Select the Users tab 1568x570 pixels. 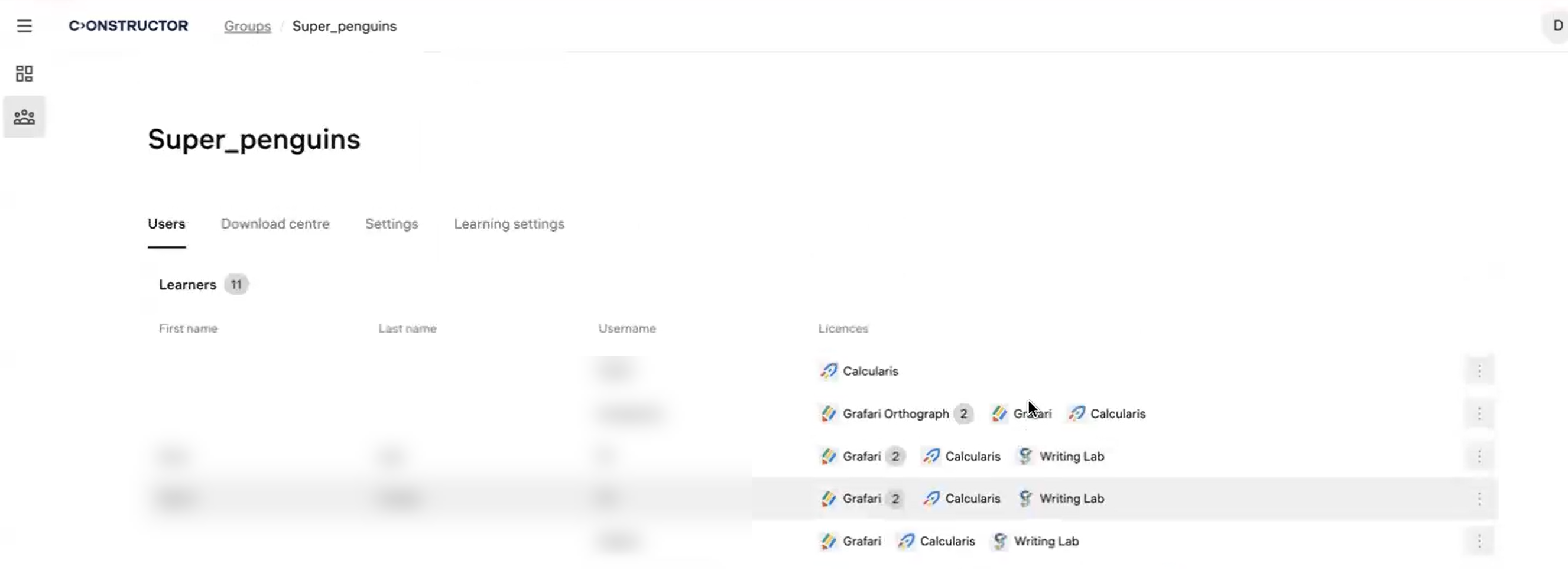click(166, 224)
